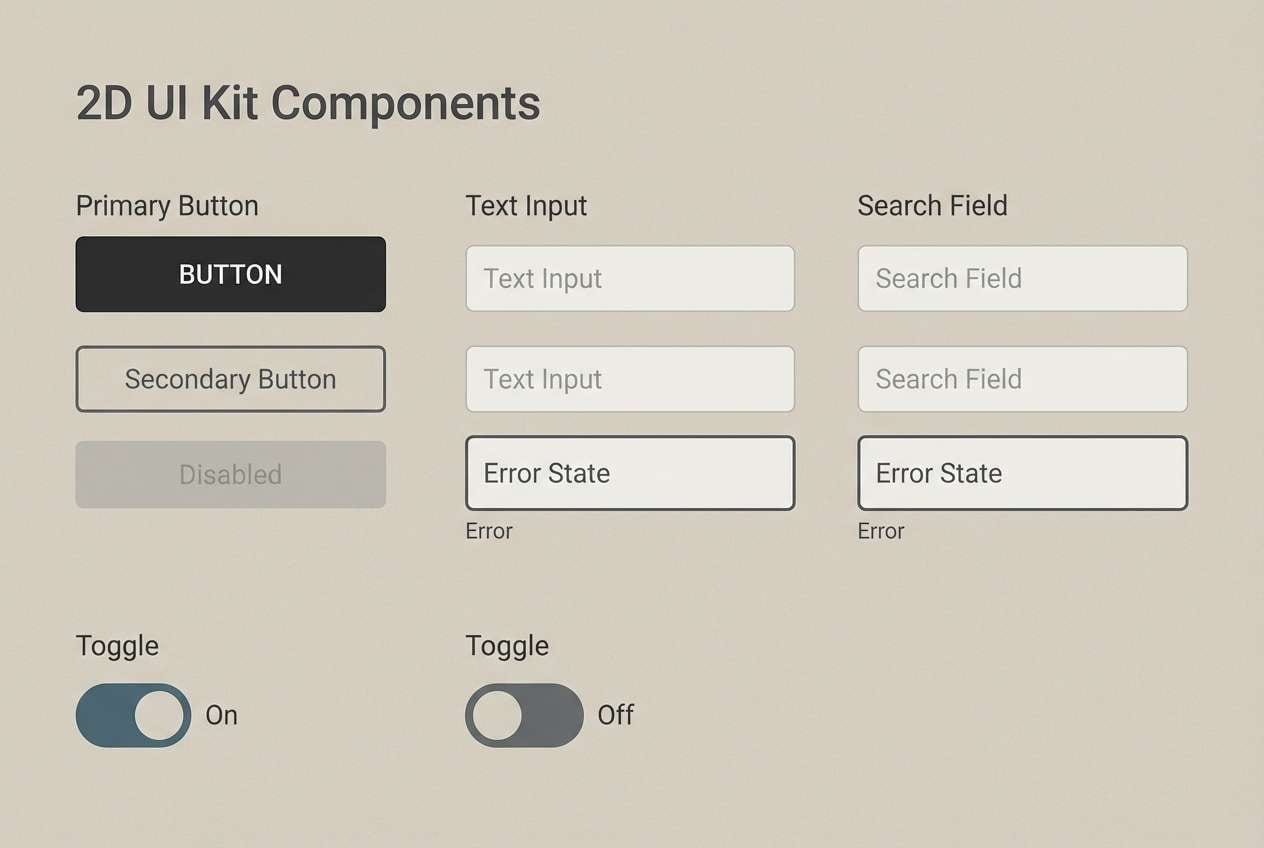Focus the first Text Input field
The width and height of the screenshot is (1264, 848).
click(x=630, y=278)
